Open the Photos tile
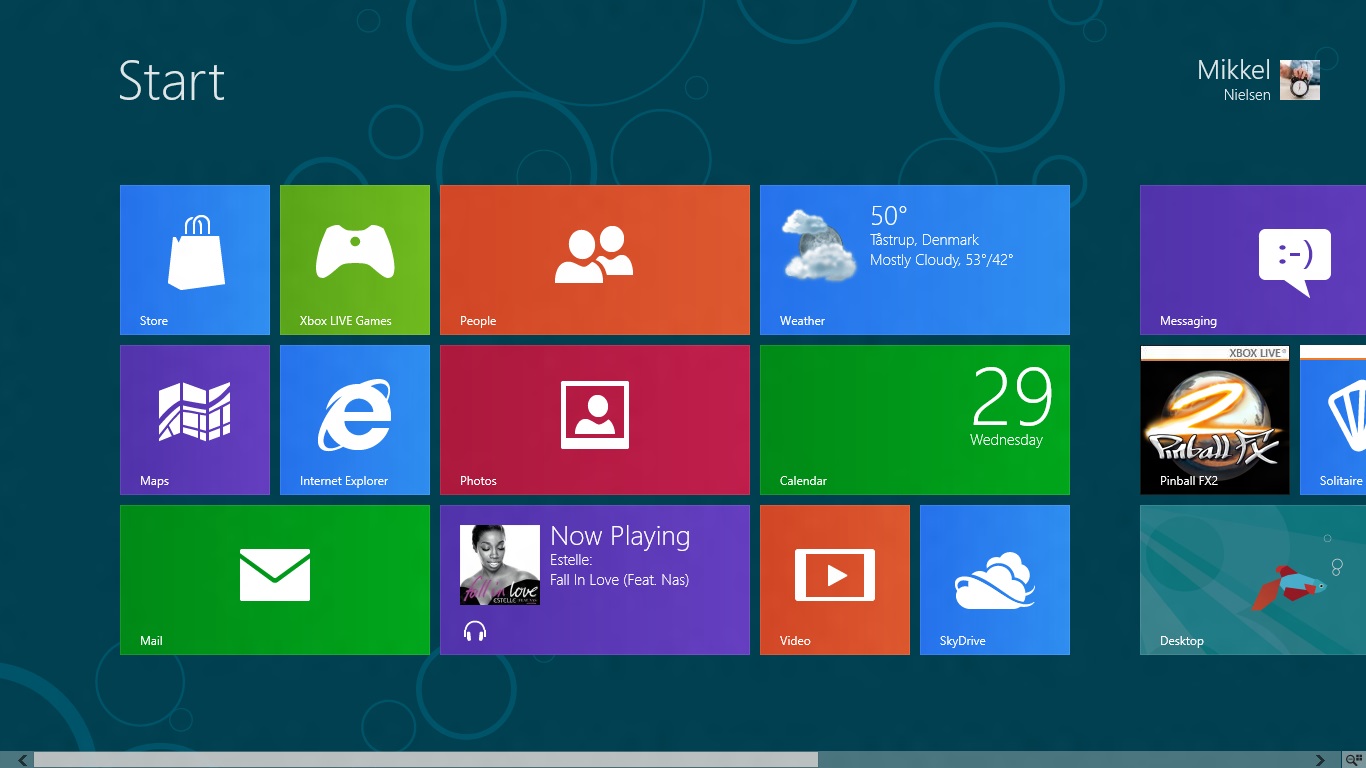The height and width of the screenshot is (768, 1366). [595, 420]
